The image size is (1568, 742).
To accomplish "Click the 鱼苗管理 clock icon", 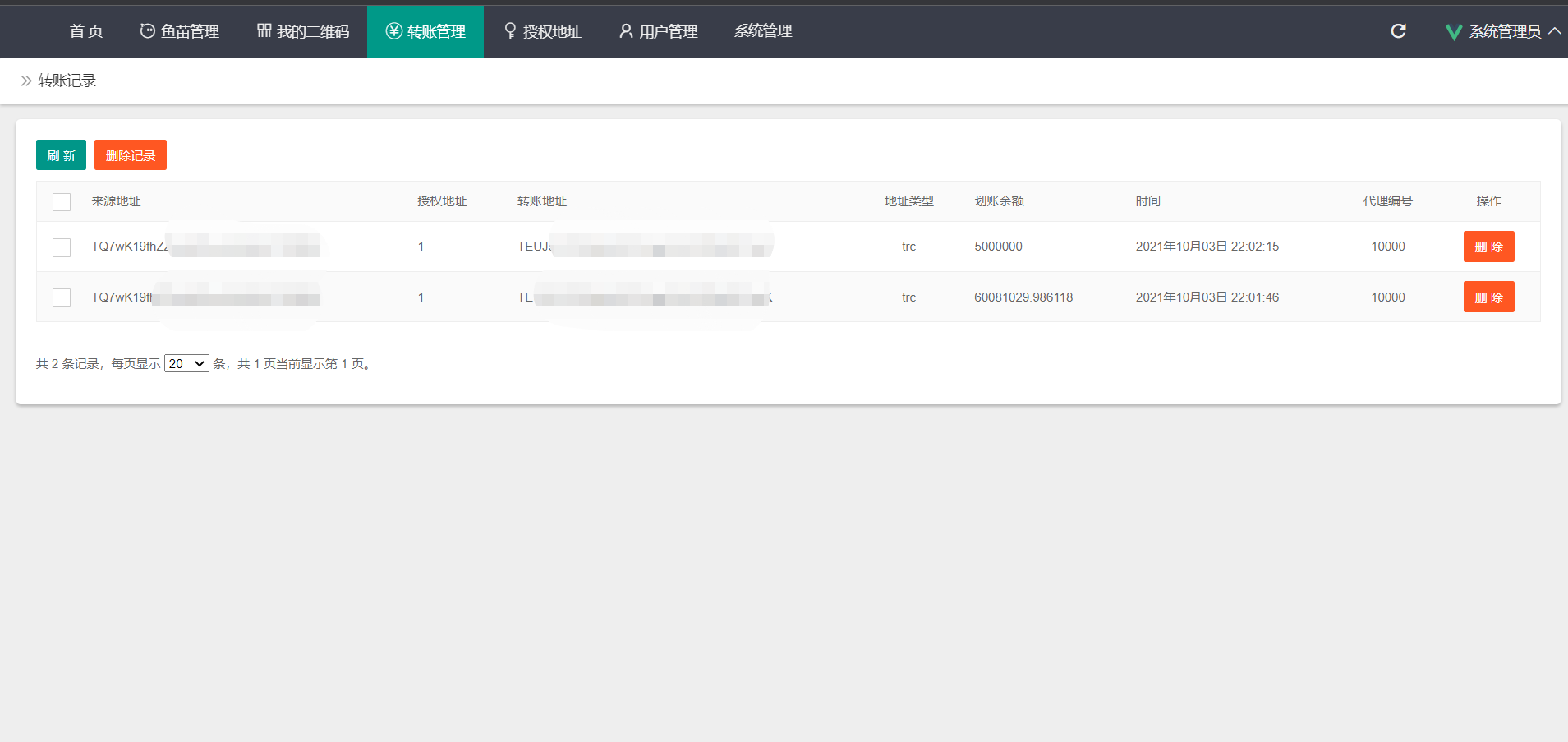I will pyautogui.click(x=147, y=31).
